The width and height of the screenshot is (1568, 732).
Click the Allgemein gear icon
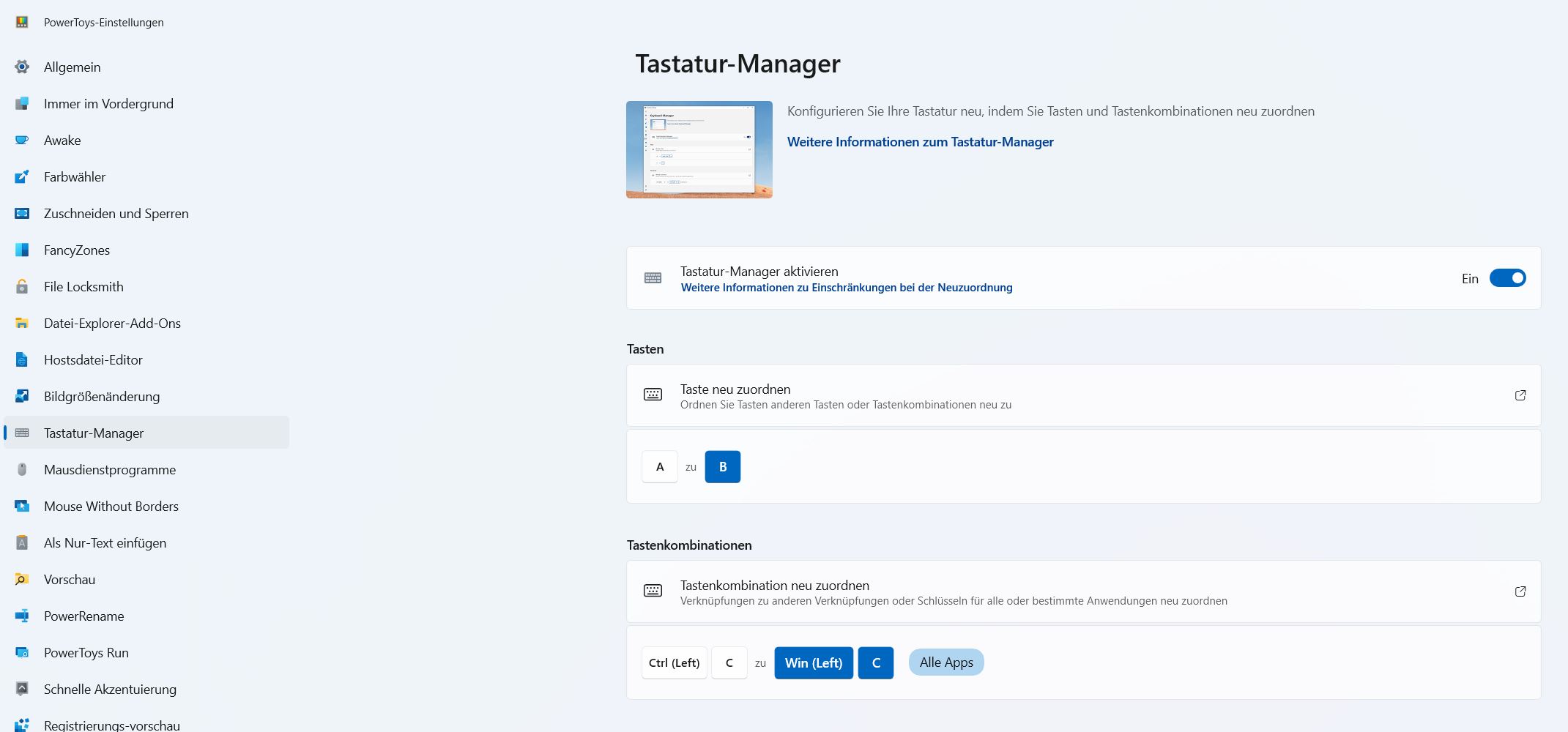pyautogui.click(x=22, y=67)
